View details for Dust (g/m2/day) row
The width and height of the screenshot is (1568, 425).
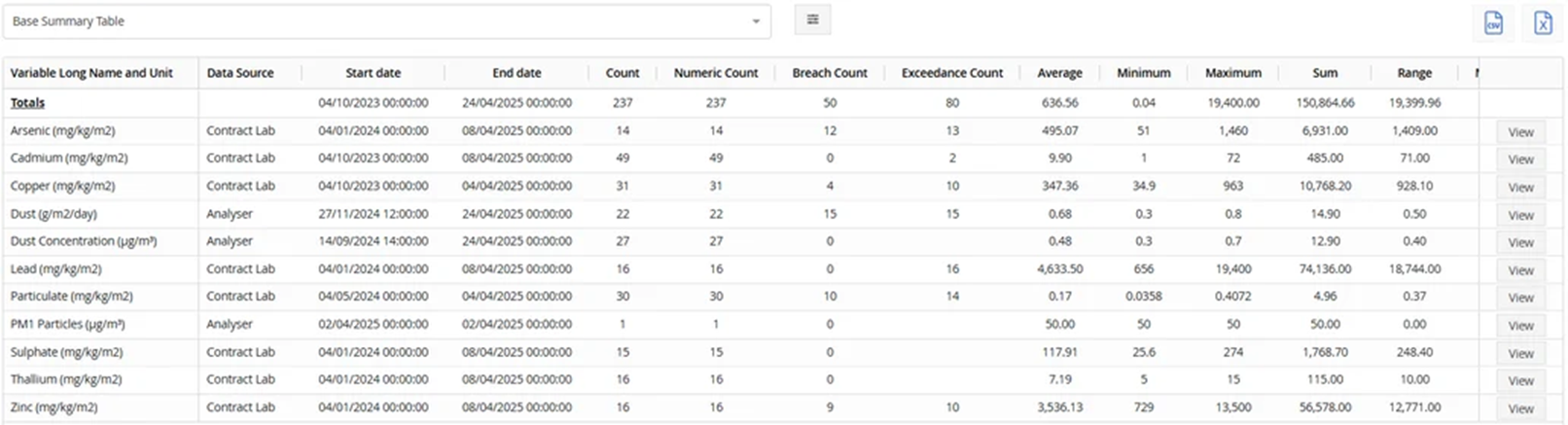[x=1520, y=216]
